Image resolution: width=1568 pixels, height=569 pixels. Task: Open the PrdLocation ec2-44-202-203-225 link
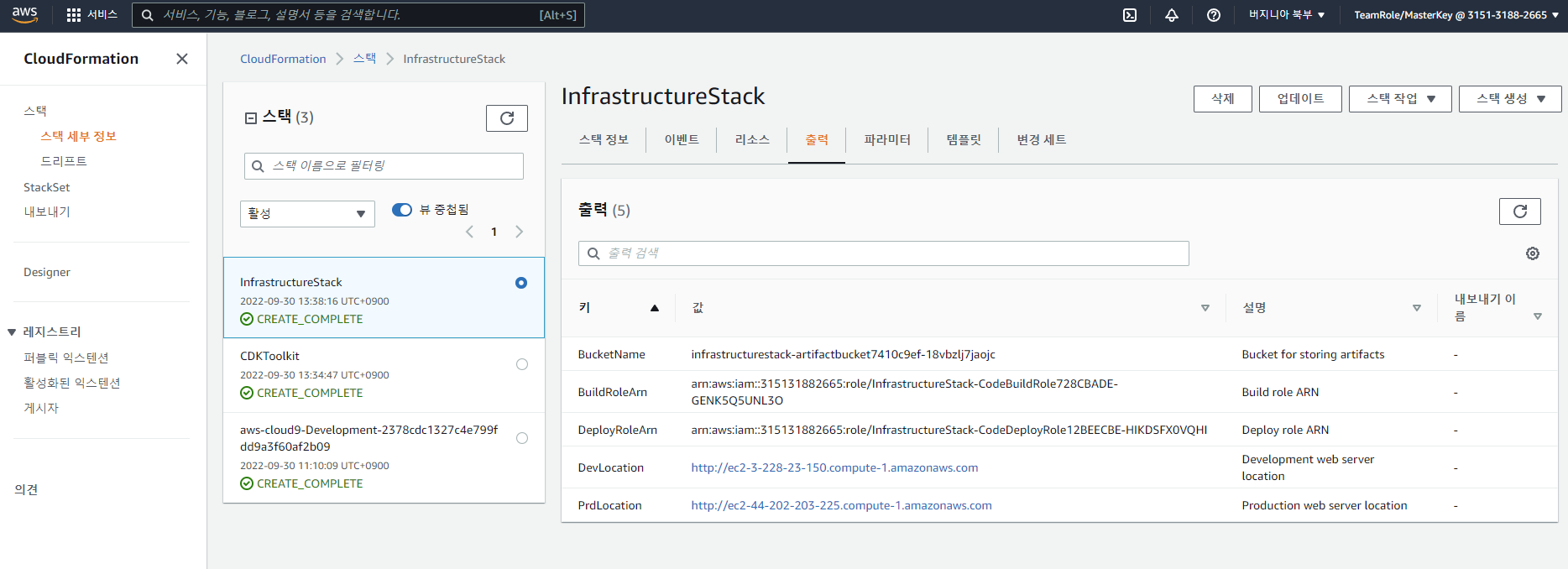(841, 506)
